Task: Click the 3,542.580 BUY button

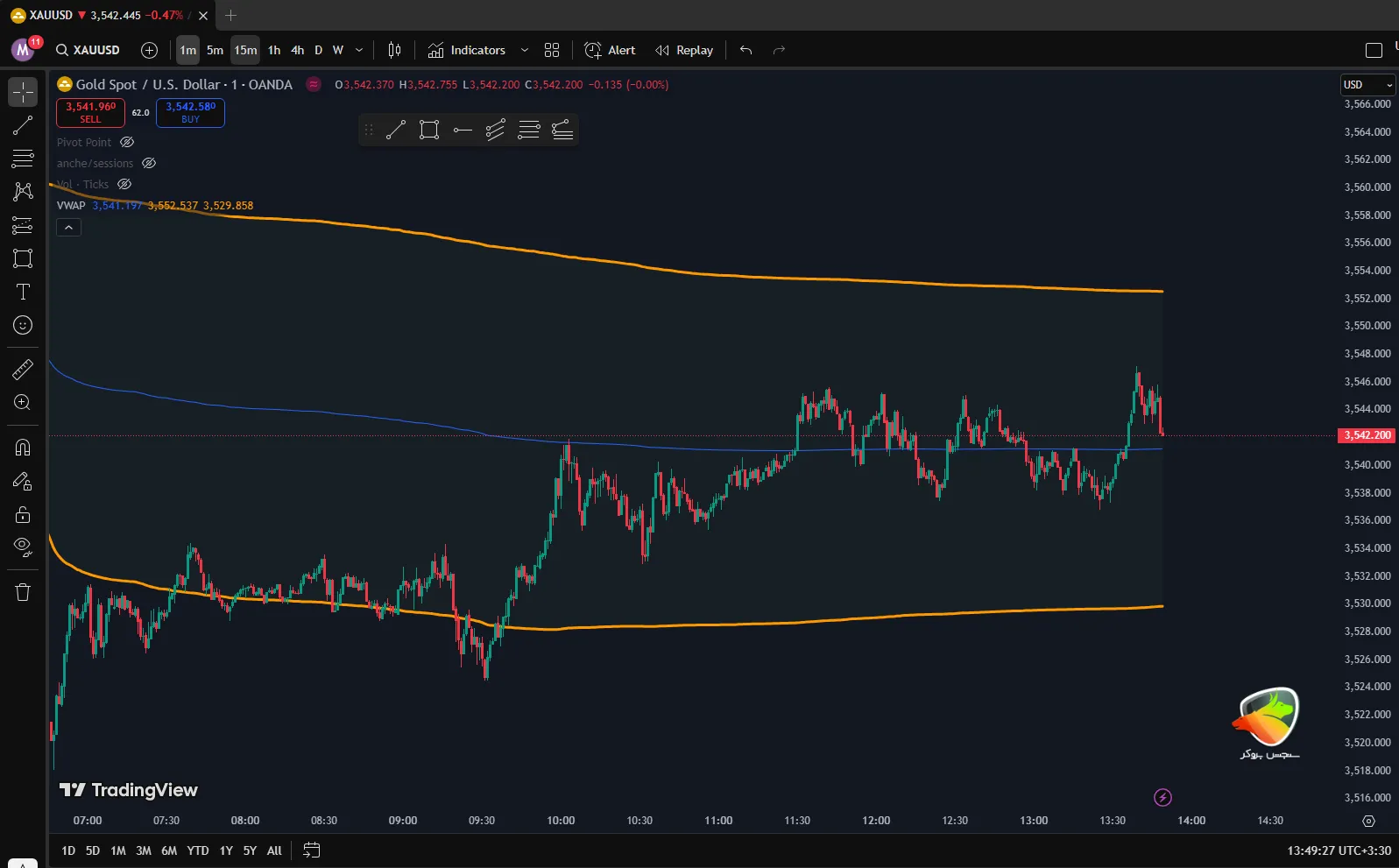Action: 190,112
